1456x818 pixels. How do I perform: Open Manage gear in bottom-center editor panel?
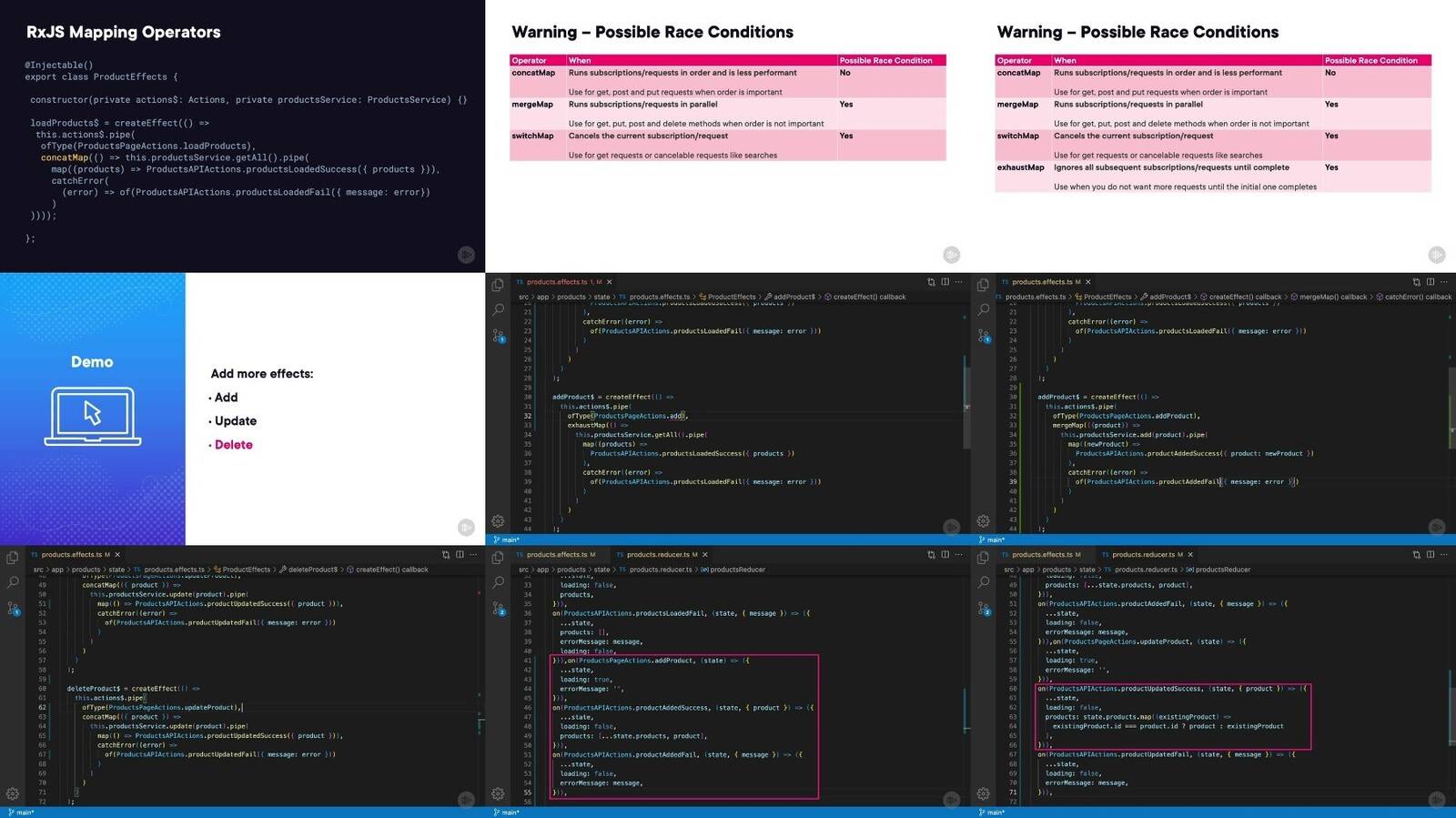[498, 793]
